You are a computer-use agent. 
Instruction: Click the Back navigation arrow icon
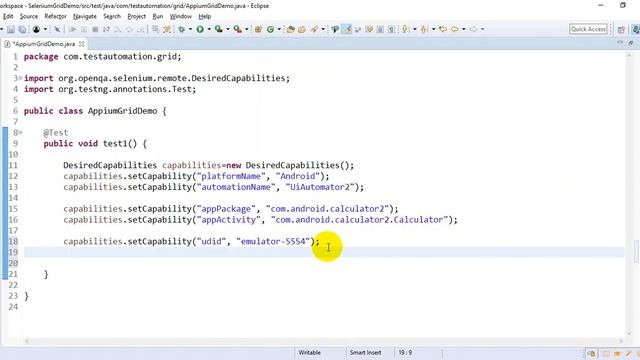(x=454, y=29)
